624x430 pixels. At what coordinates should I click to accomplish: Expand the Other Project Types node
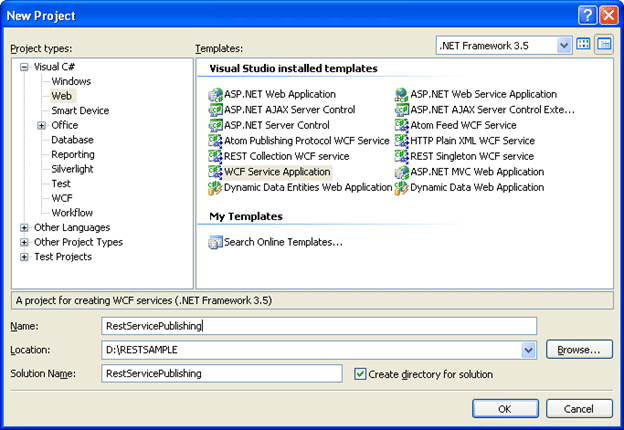[24, 242]
